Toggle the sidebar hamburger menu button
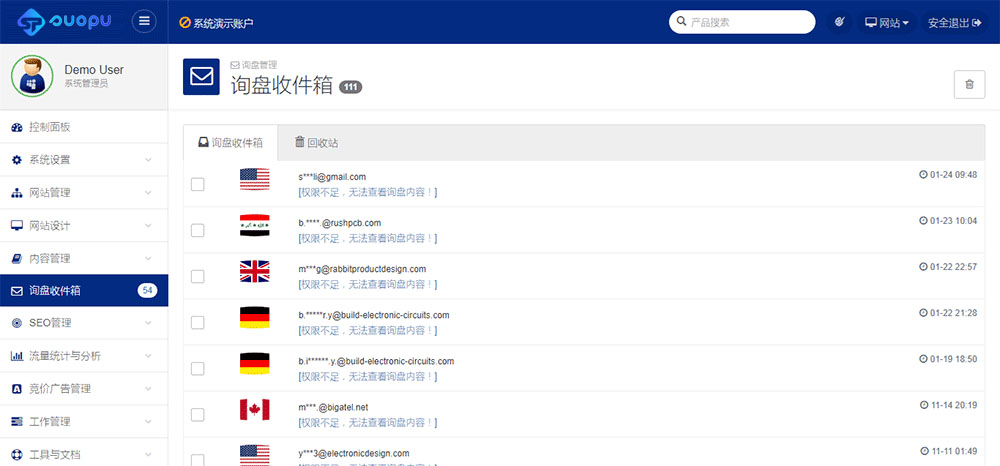 pos(144,22)
